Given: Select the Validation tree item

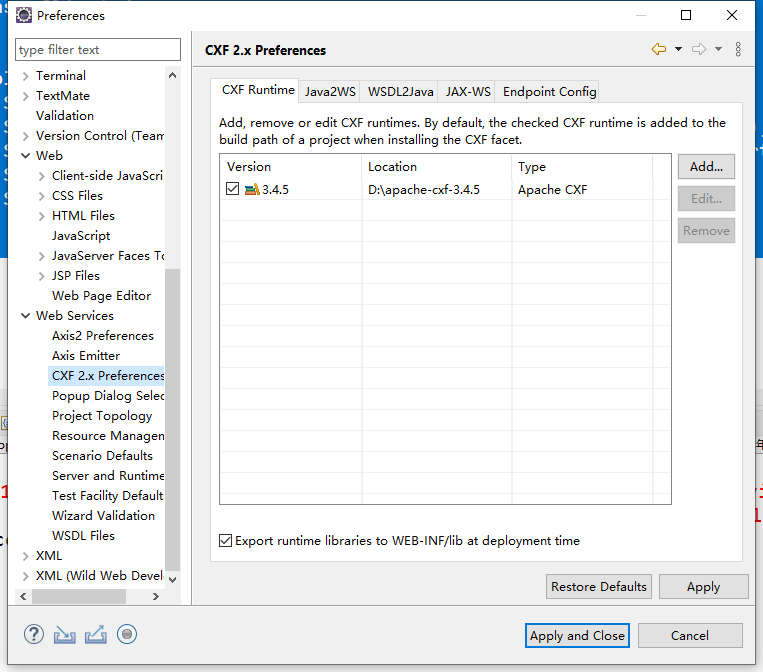Looking at the screenshot, I should tap(65, 116).
